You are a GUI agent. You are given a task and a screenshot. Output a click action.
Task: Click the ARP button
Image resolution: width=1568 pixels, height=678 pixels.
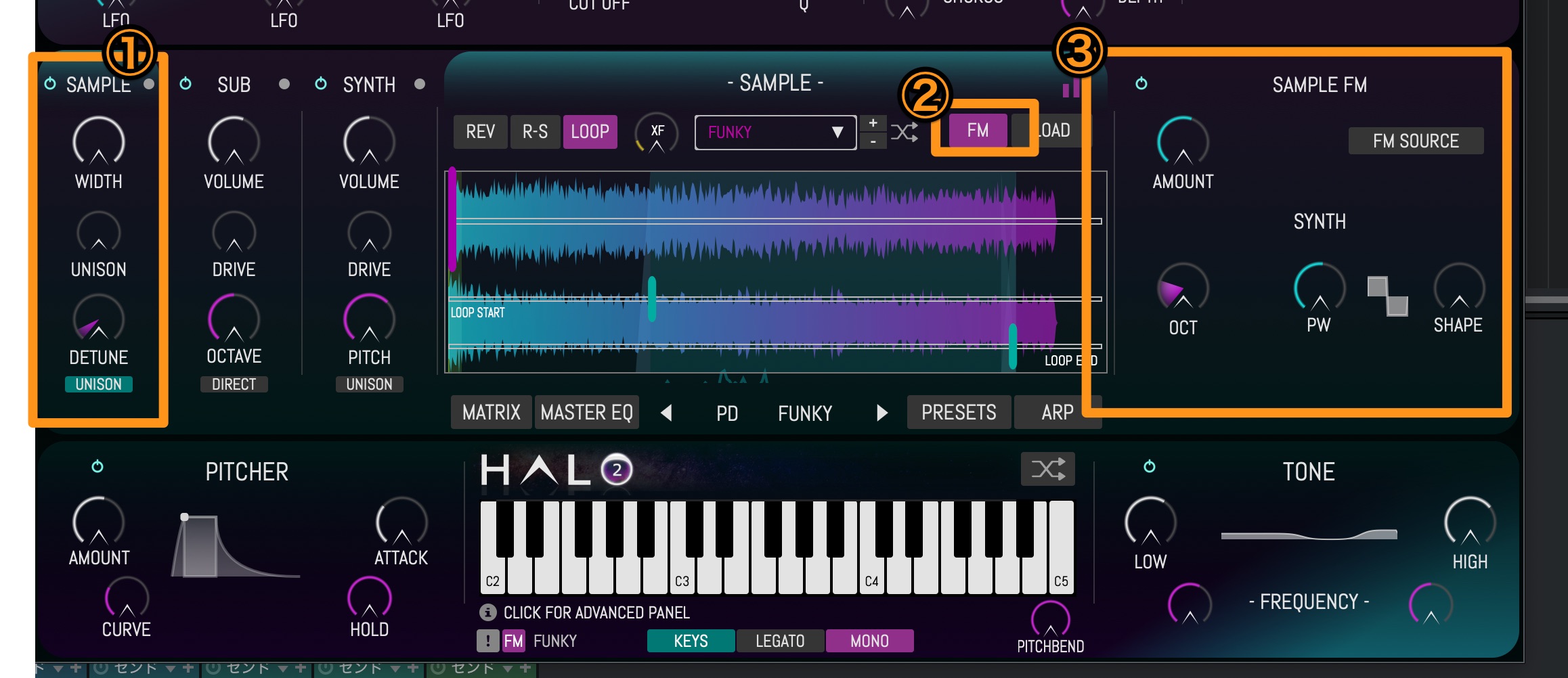tap(1057, 413)
